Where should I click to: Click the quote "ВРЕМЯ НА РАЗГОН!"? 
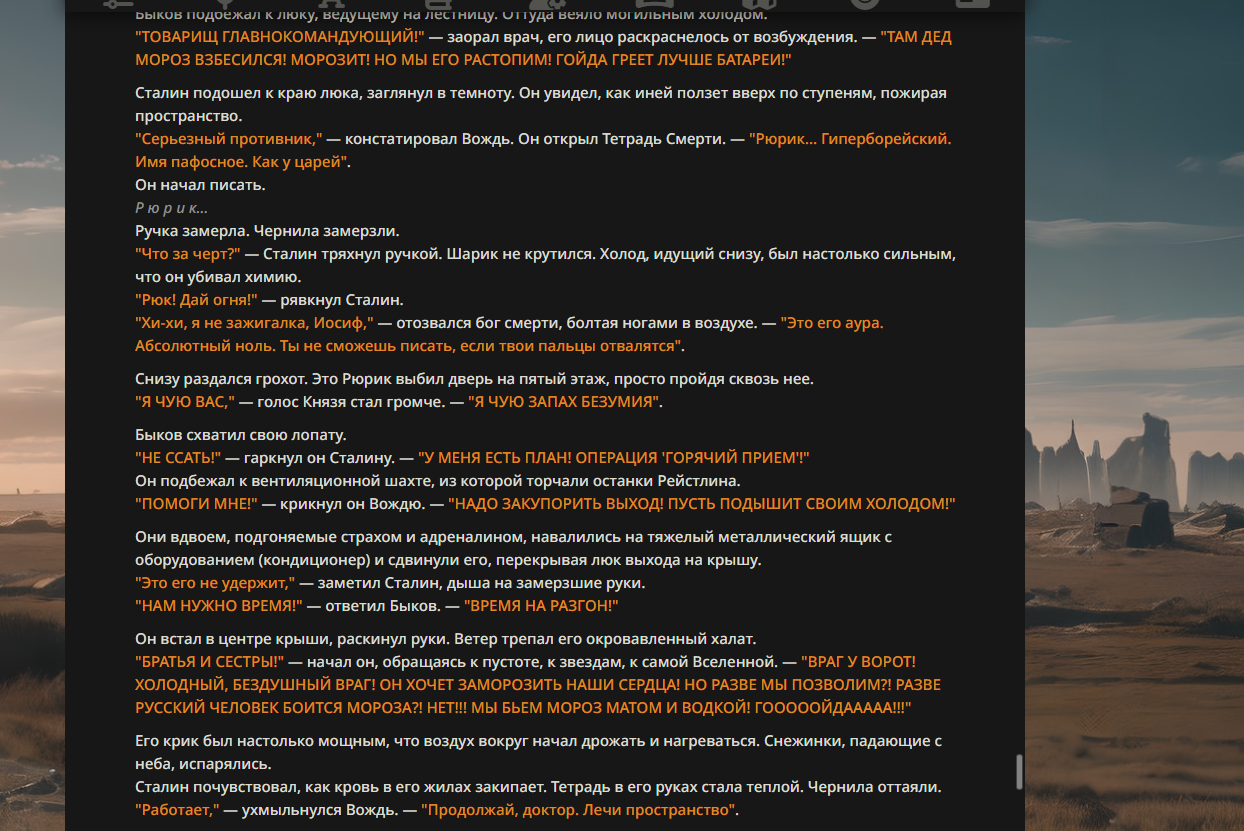tap(541, 606)
